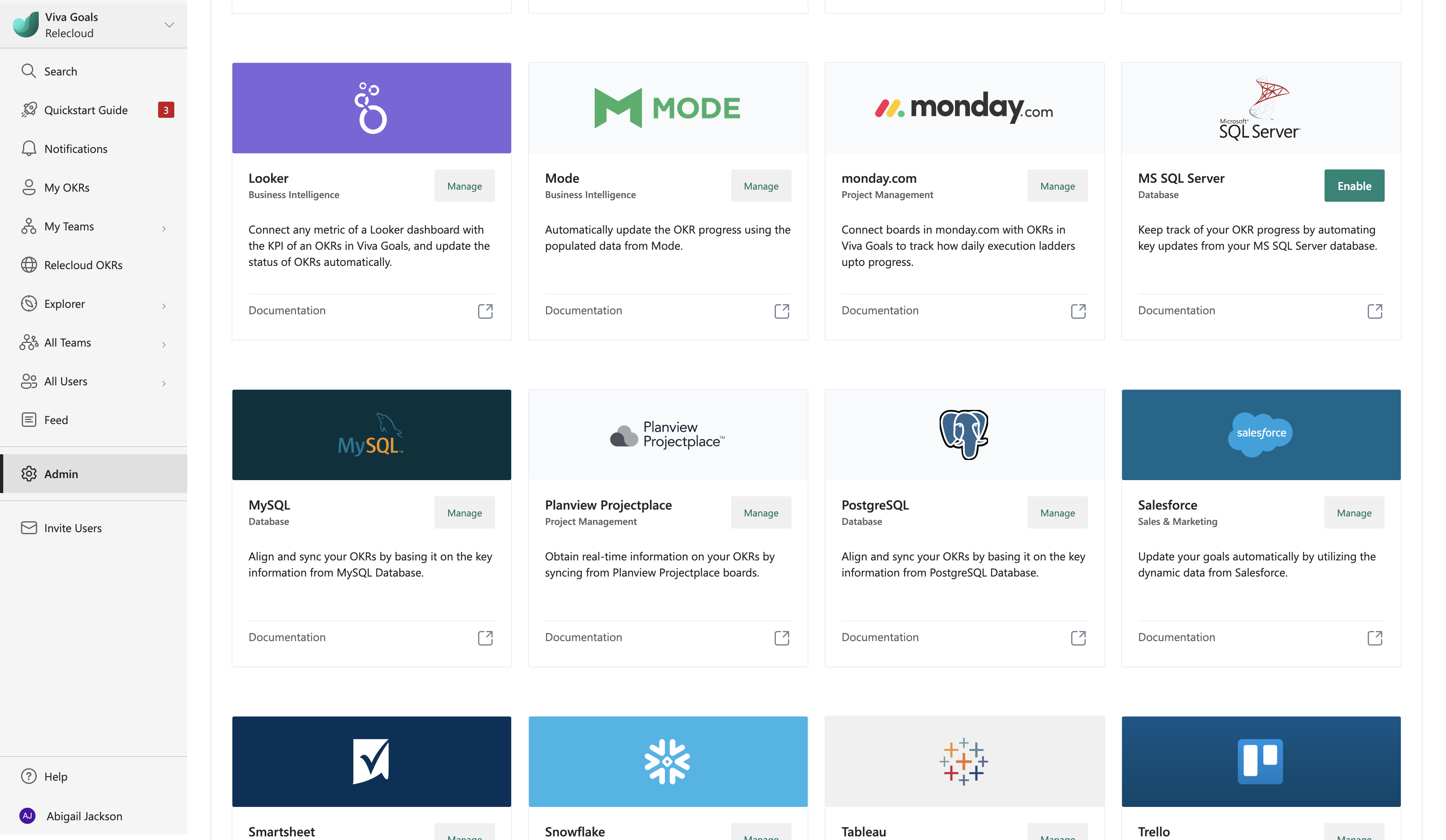Open the Feed icon in the sidebar
The width and height of the screenshot is (1446, 840).
[29, 420]
